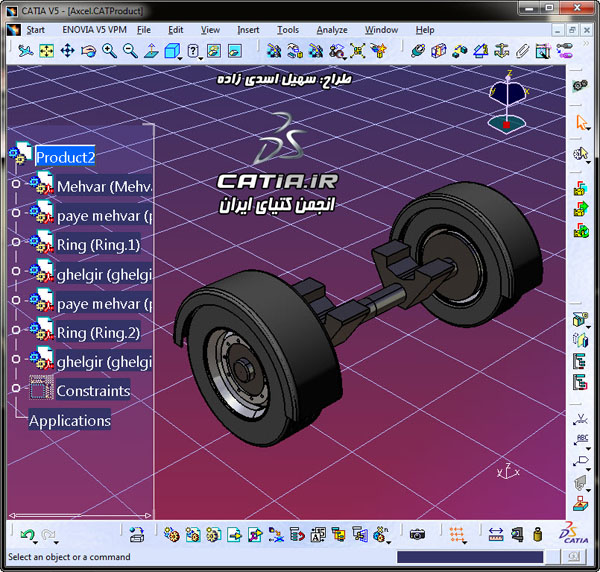Open the File menu
The image size is (600, 572).
point(144,30)
